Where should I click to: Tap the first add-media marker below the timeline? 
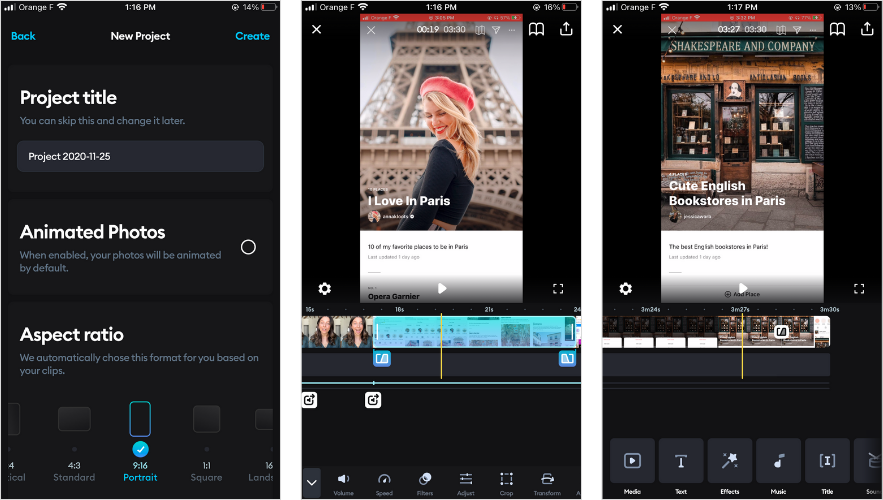tap(310, 400)
